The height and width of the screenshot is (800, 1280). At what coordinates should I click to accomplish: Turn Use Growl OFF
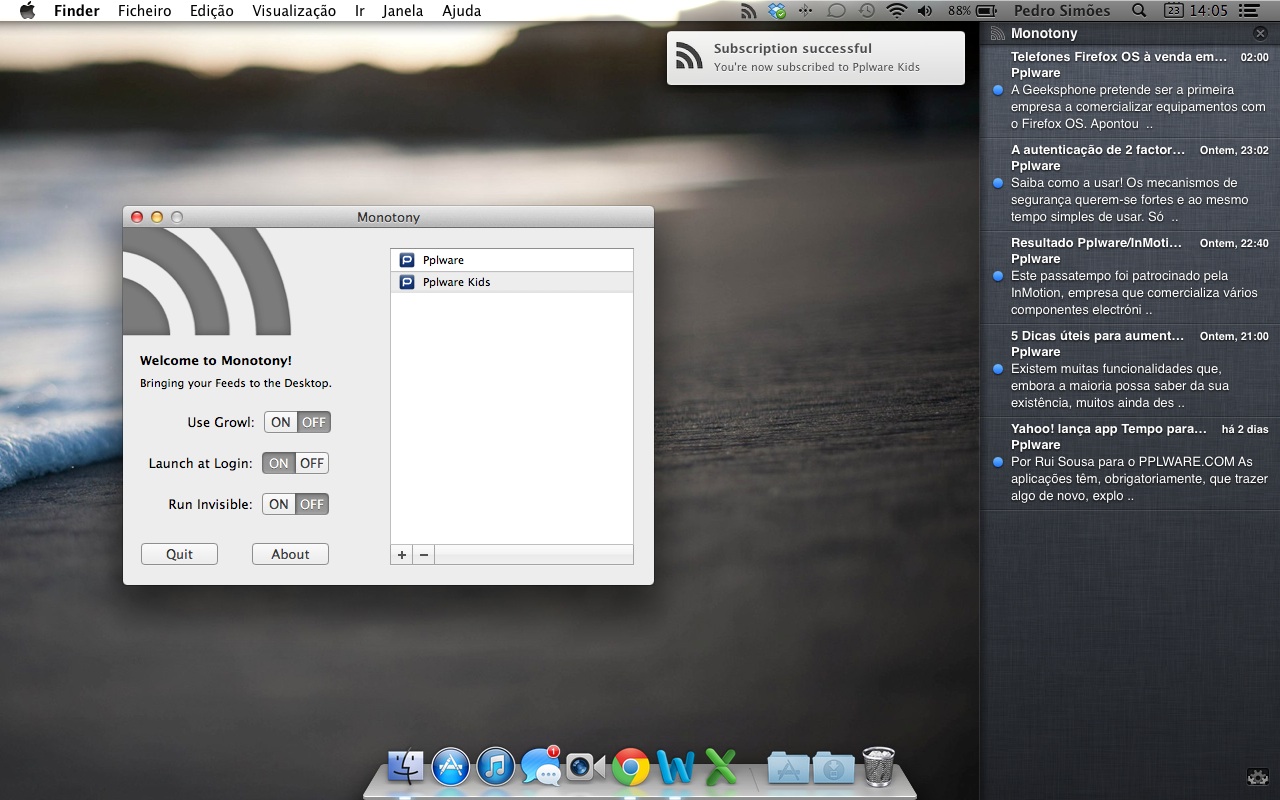click(314, 422)
